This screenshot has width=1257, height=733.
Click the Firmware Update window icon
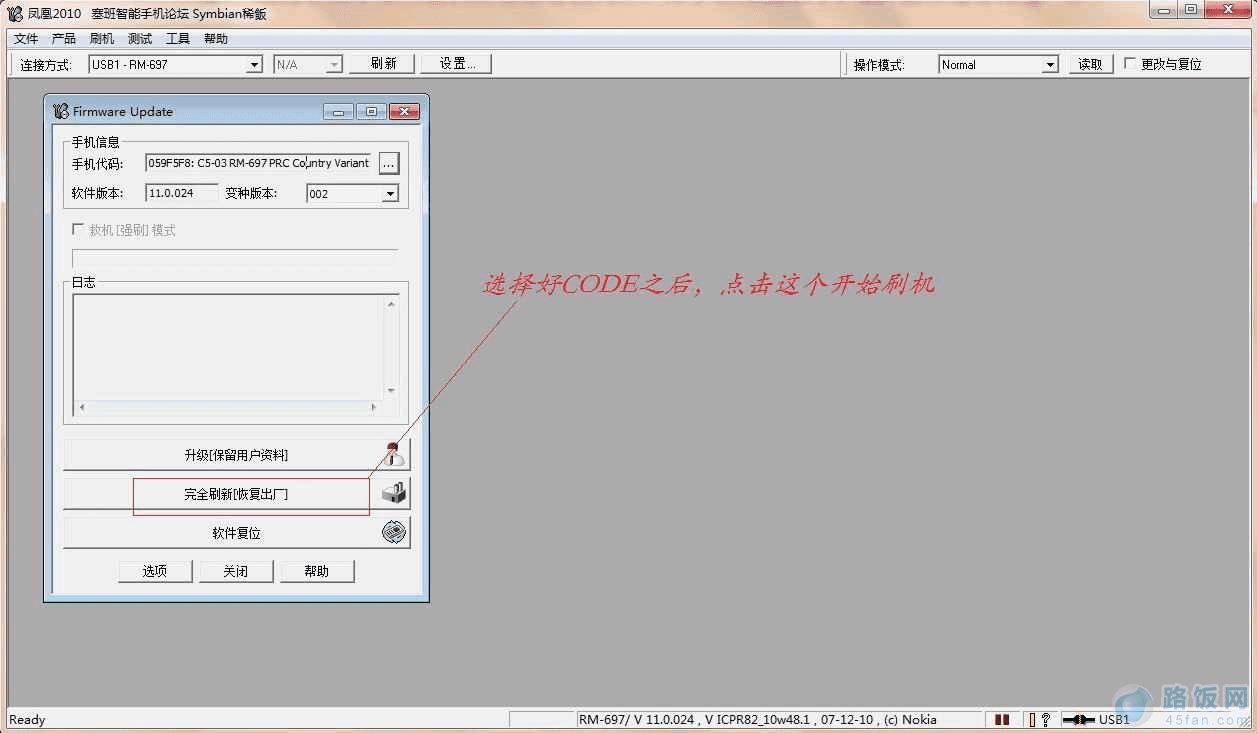click(61, 111)
